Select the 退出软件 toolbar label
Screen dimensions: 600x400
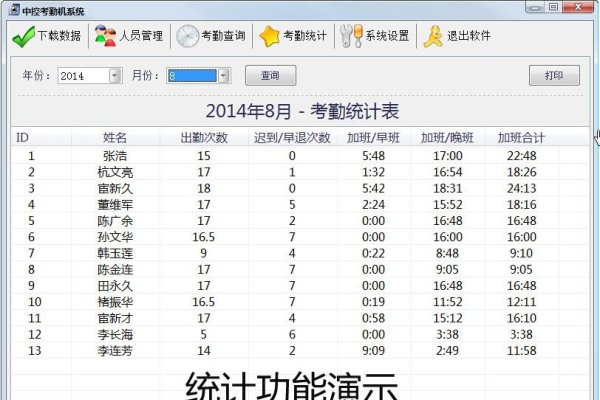tap(469, 36)
